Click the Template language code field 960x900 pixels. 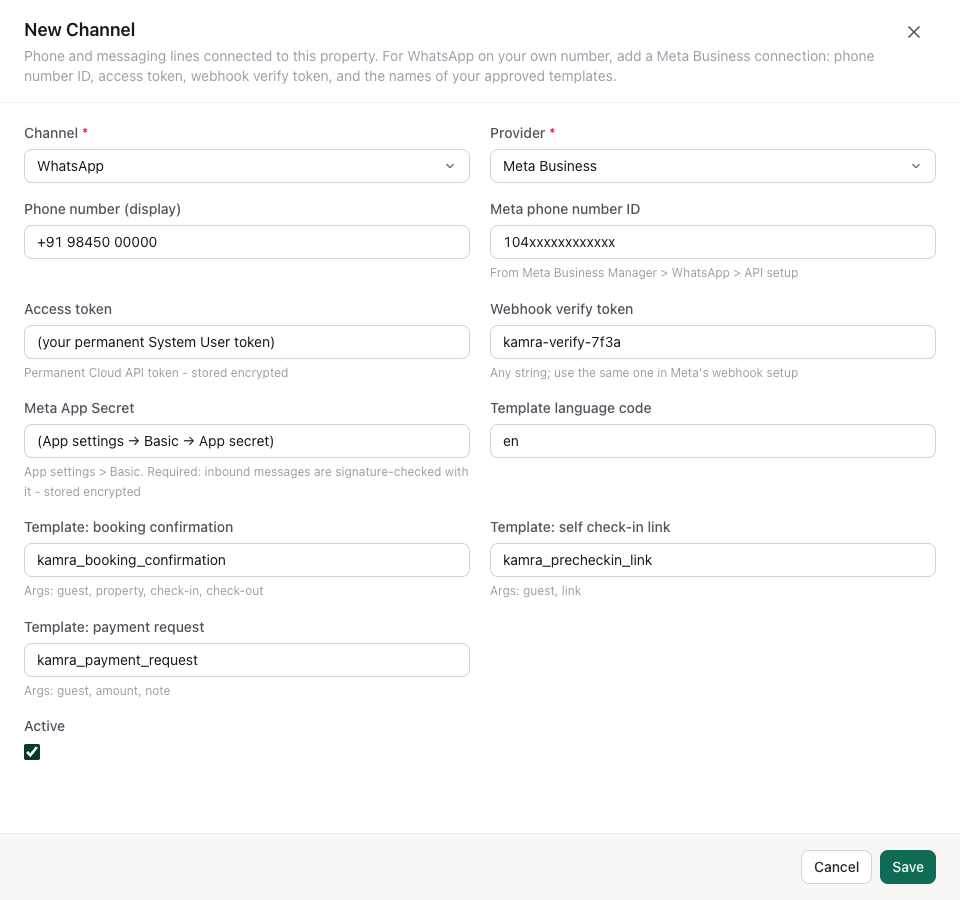pyautogui.click(x=713, y=441)
